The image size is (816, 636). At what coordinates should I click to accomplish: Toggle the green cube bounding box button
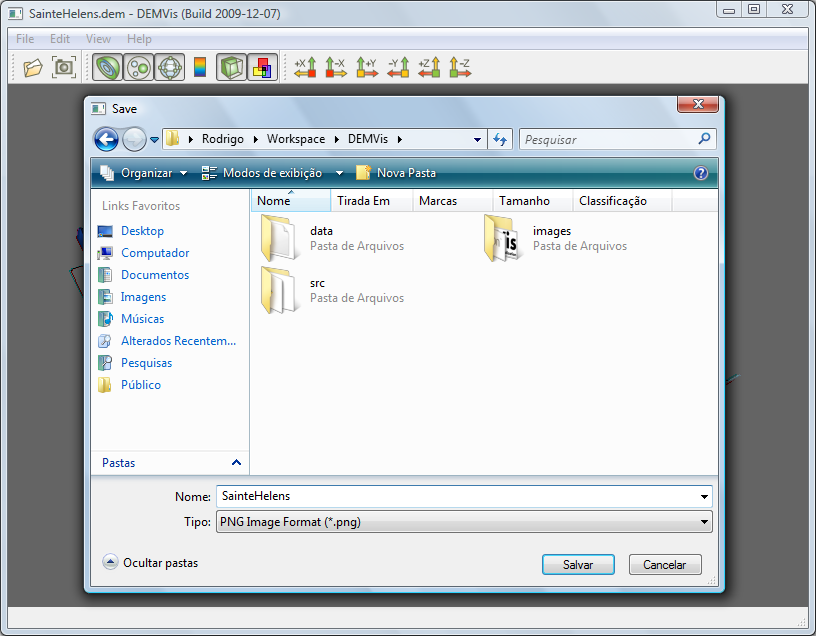(x=231, y=68)
